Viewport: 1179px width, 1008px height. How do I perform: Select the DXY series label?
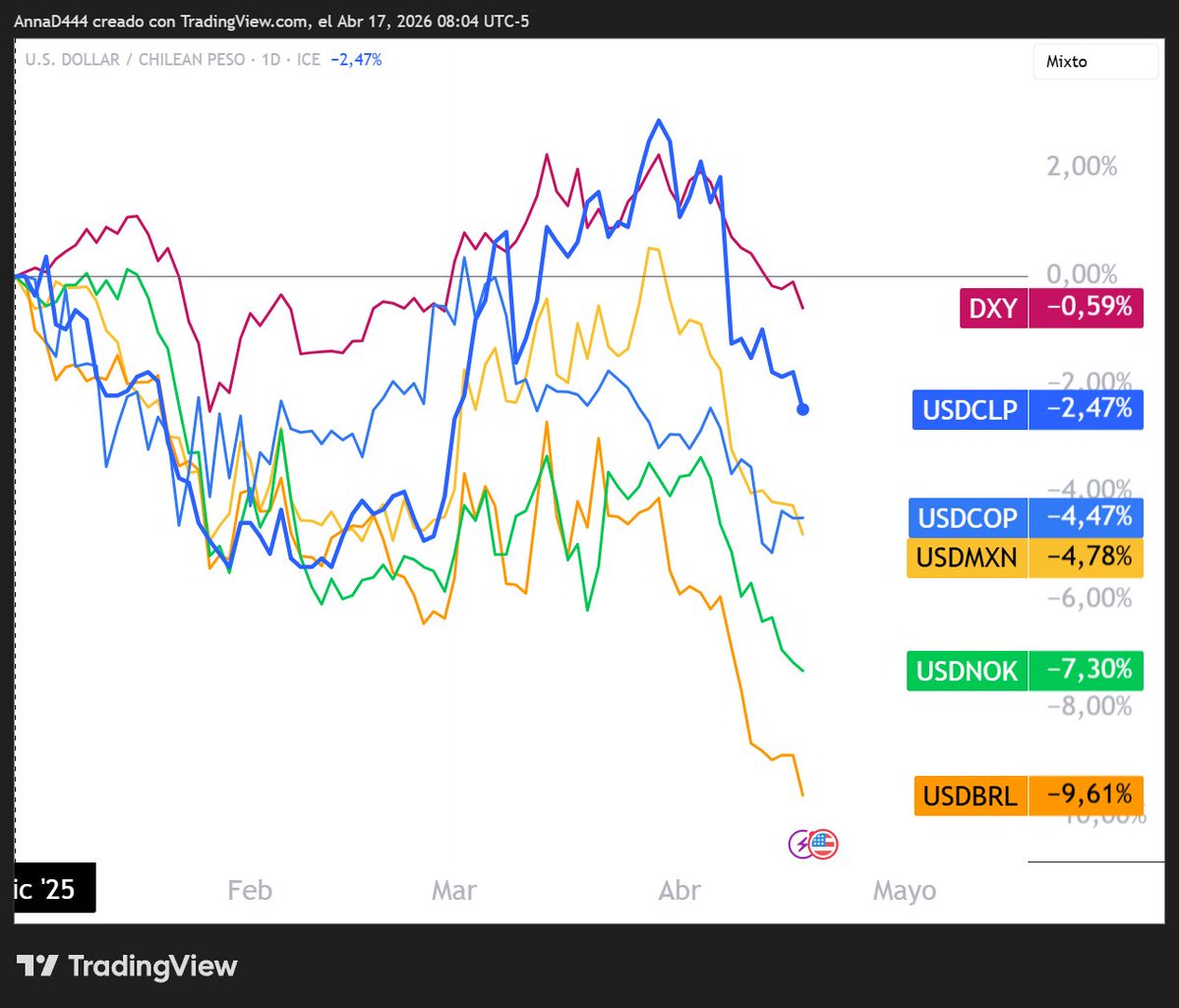click(x=993, y=308)
